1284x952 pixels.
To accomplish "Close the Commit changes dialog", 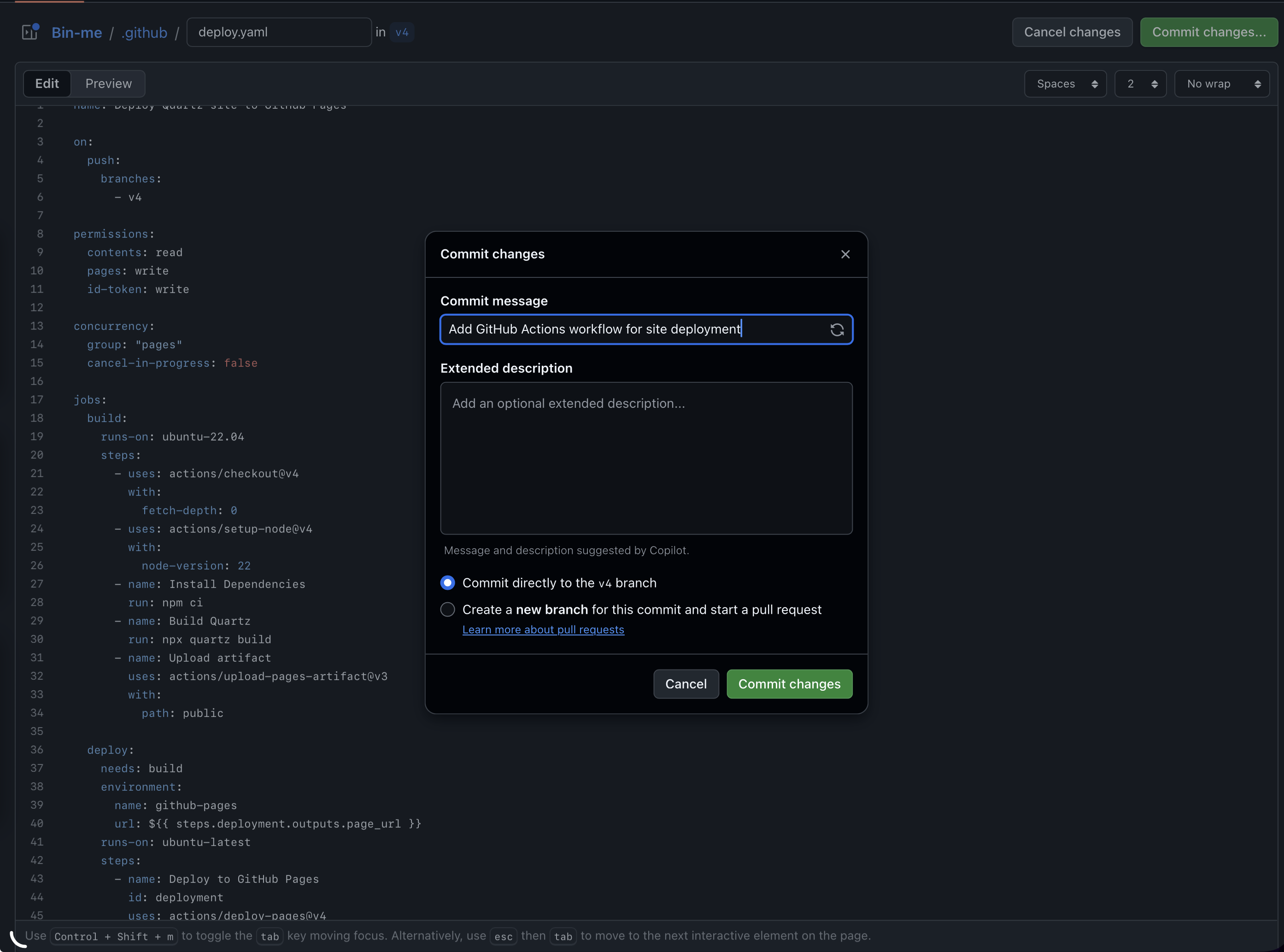I will 845,254.
